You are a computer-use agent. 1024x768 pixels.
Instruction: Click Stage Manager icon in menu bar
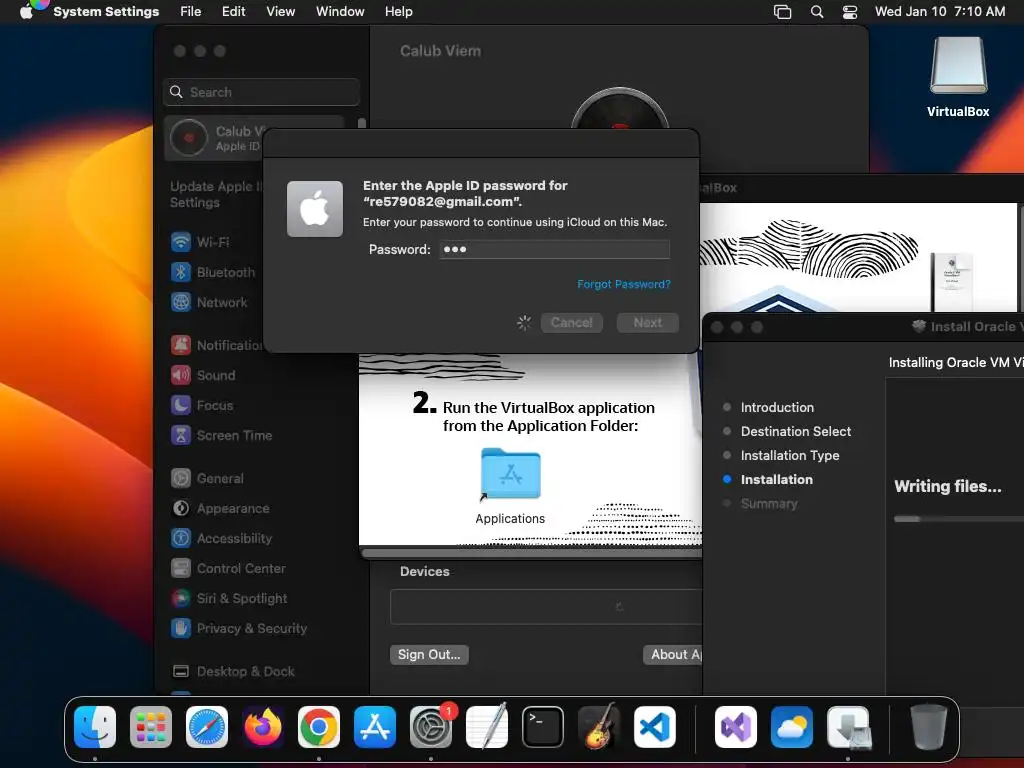782,12
